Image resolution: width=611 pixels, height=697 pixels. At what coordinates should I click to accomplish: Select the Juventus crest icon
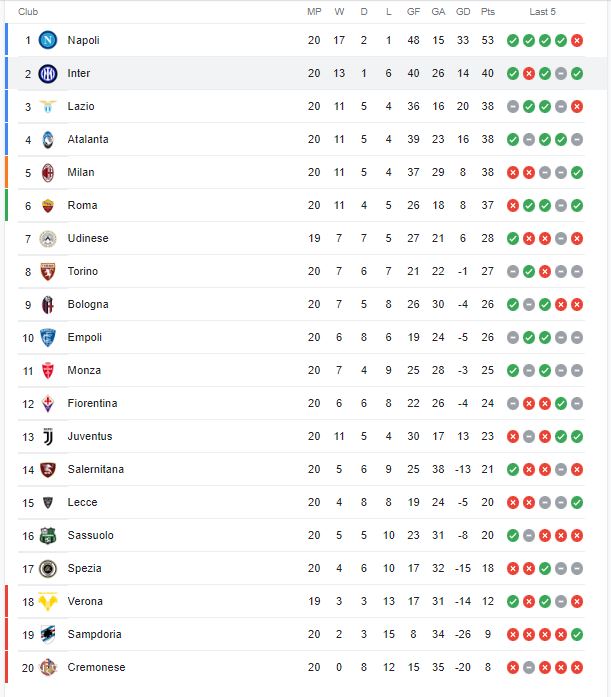[x=48, y=437]
